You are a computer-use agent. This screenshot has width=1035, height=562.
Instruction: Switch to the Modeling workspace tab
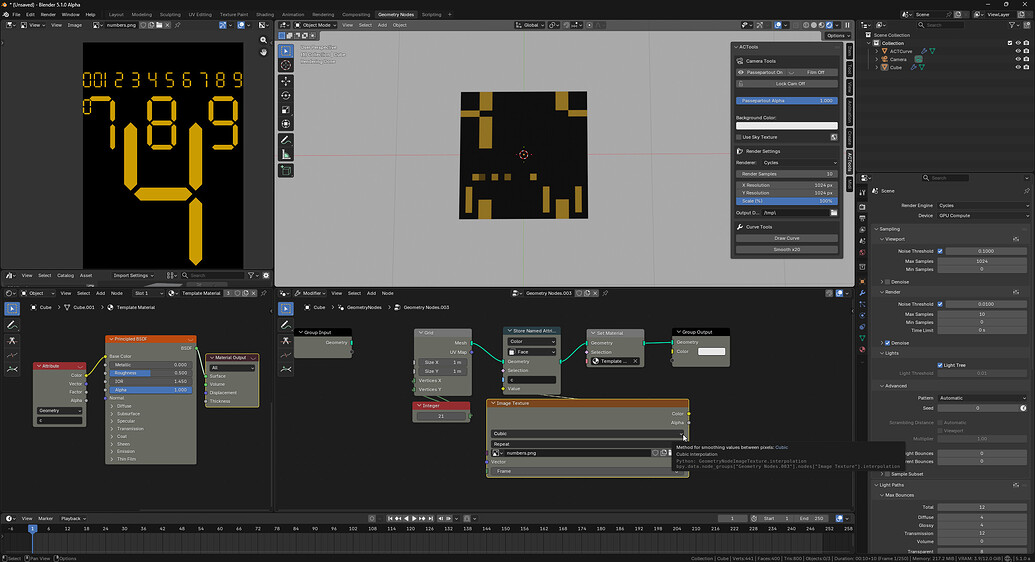141,15
